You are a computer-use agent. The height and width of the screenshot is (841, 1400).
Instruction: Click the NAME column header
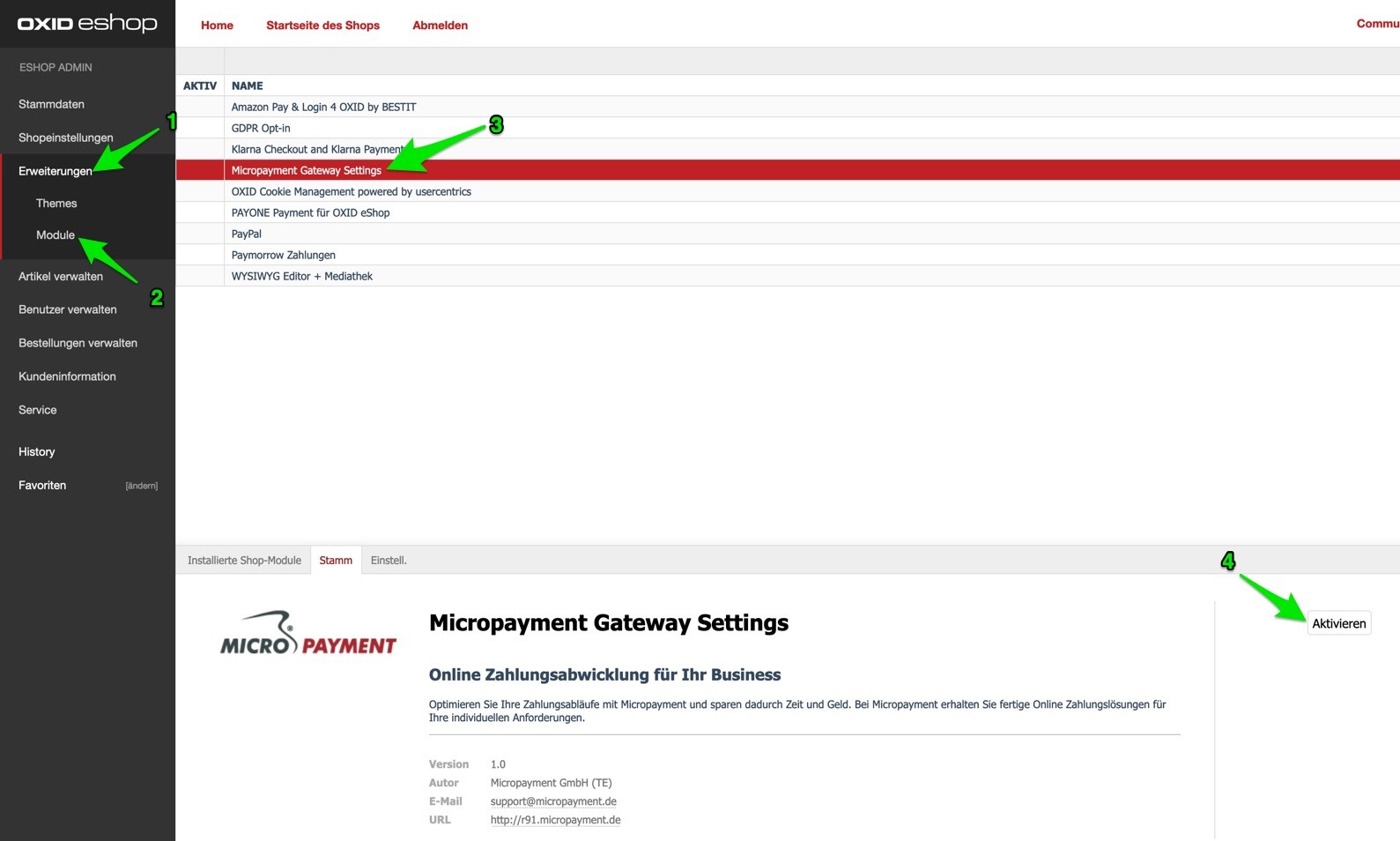click(x=247, y=86)
